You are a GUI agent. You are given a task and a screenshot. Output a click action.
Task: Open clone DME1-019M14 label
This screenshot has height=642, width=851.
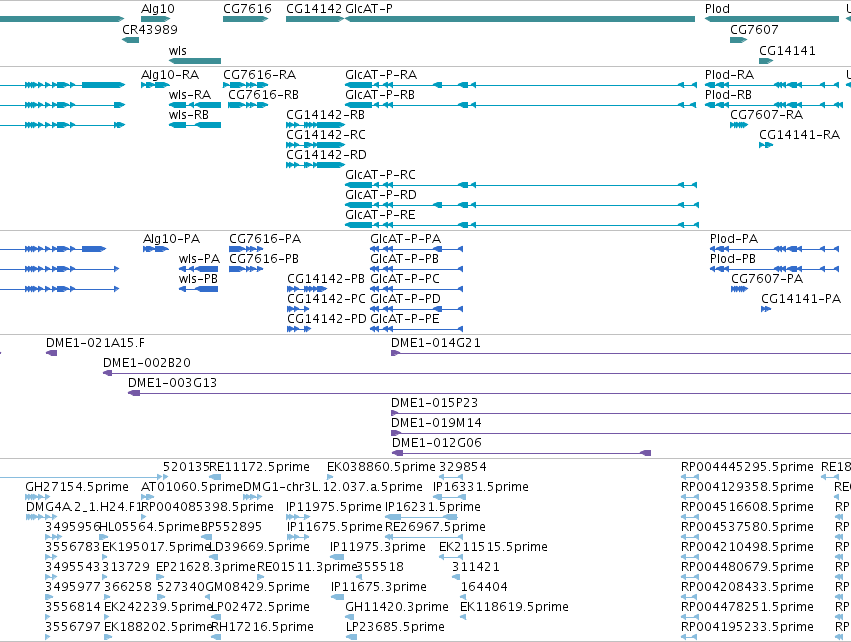pyautogui.click(x=436, y=423)
